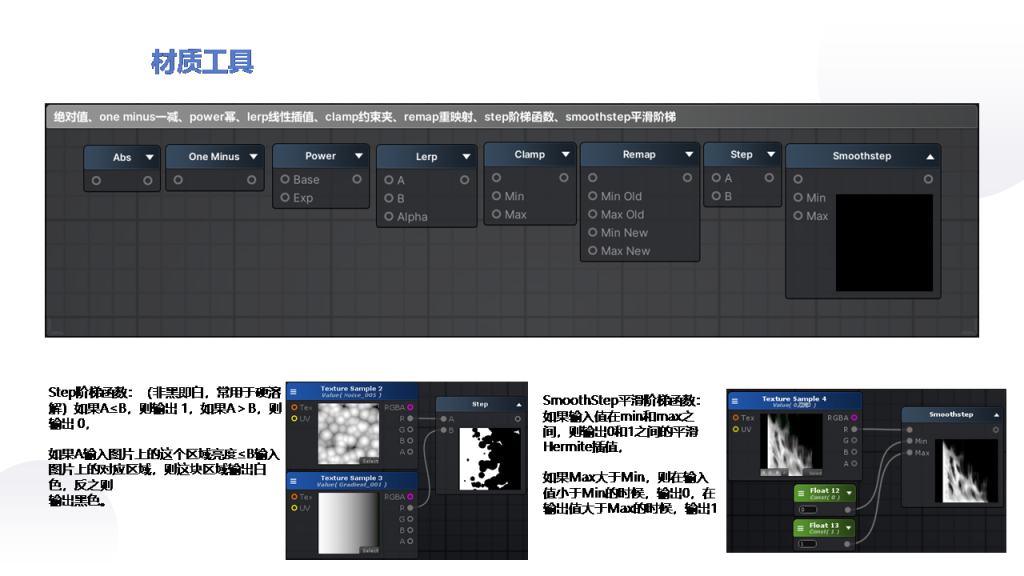Click the One Minus output port
This screenshot has width=1024, height=576.
click(x=251, y=180)
